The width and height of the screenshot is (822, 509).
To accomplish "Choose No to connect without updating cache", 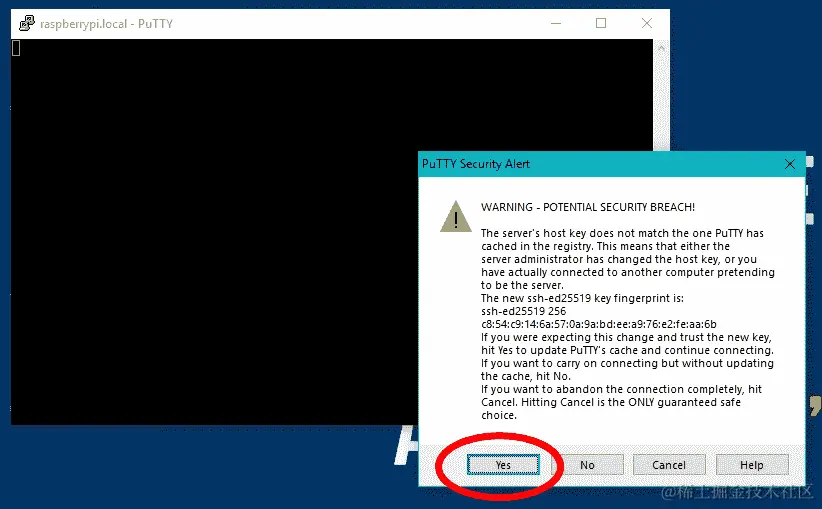I will pyautogui.click(x=587, y=465).
